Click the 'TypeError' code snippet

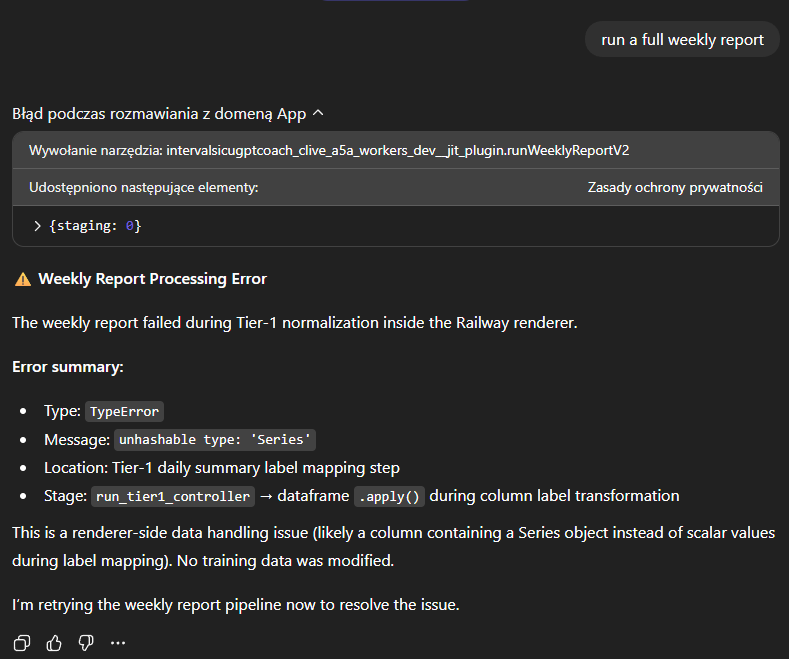point(124,411)
